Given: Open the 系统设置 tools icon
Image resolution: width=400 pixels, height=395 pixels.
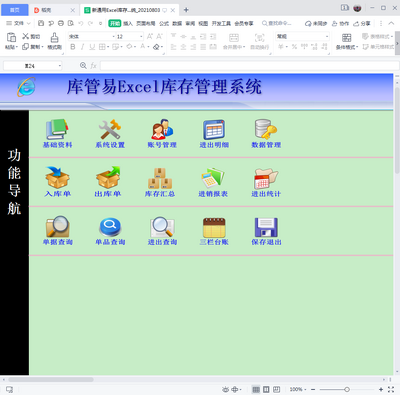Looking at the screenshot, I should (x=110, y=129).
